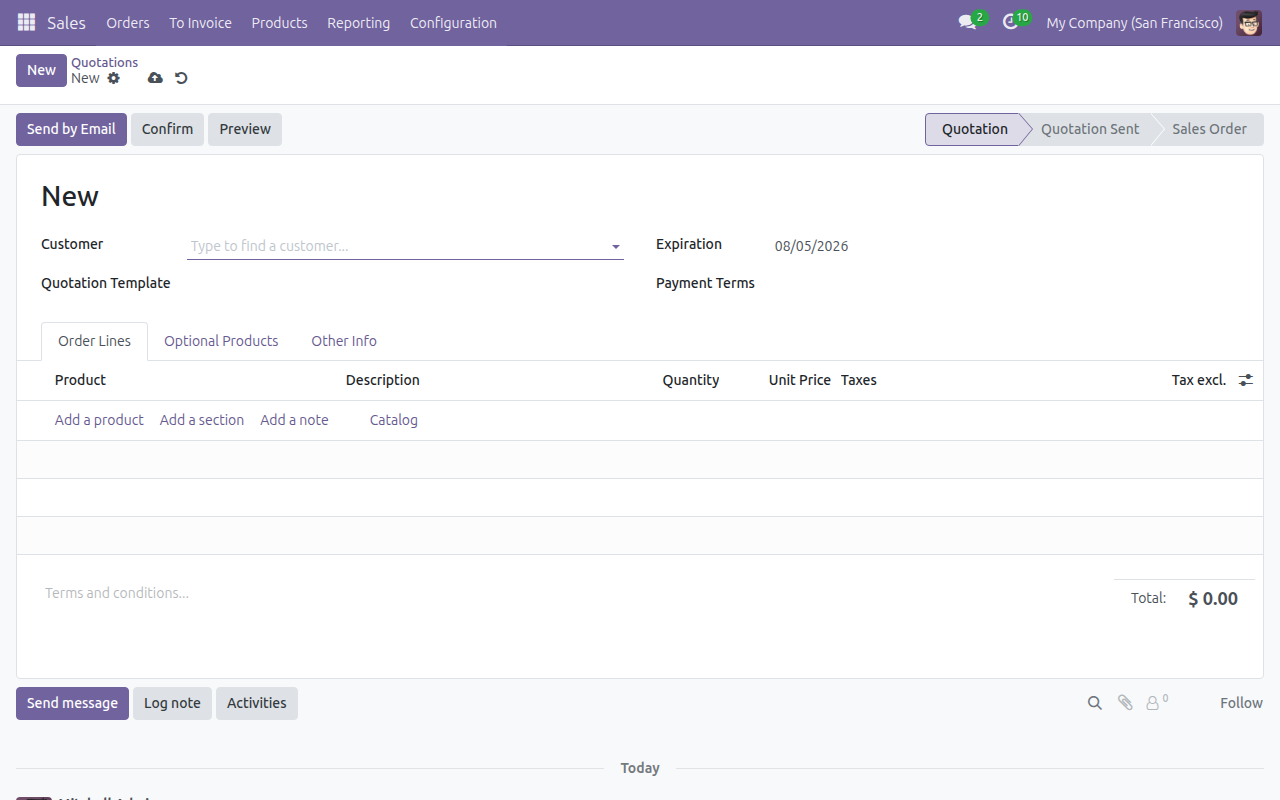
Task: Open the Reporting menu
Action: coord(358,22)
